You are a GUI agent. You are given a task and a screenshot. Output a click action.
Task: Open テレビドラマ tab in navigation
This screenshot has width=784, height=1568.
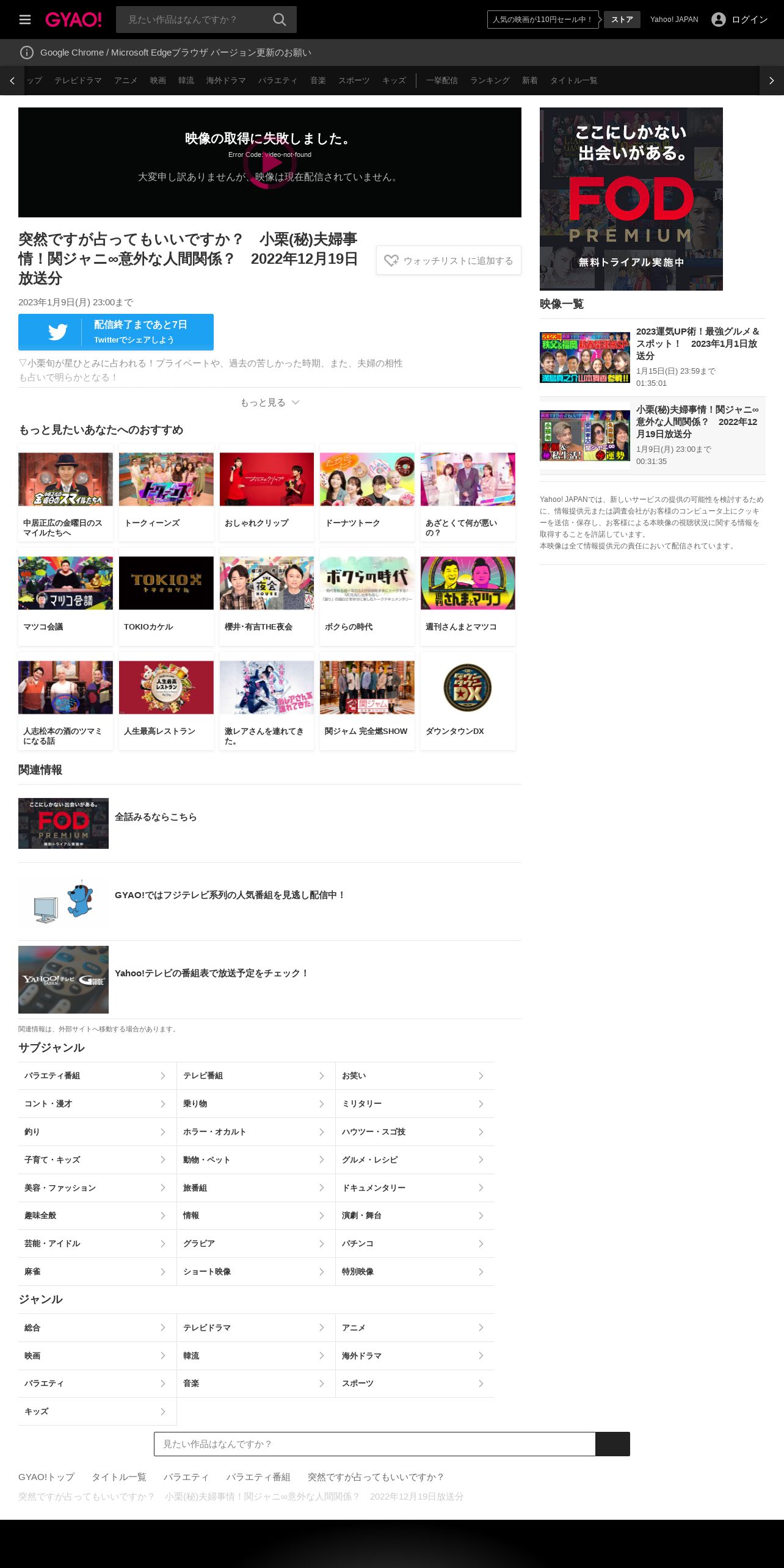(x=78, y=81)
